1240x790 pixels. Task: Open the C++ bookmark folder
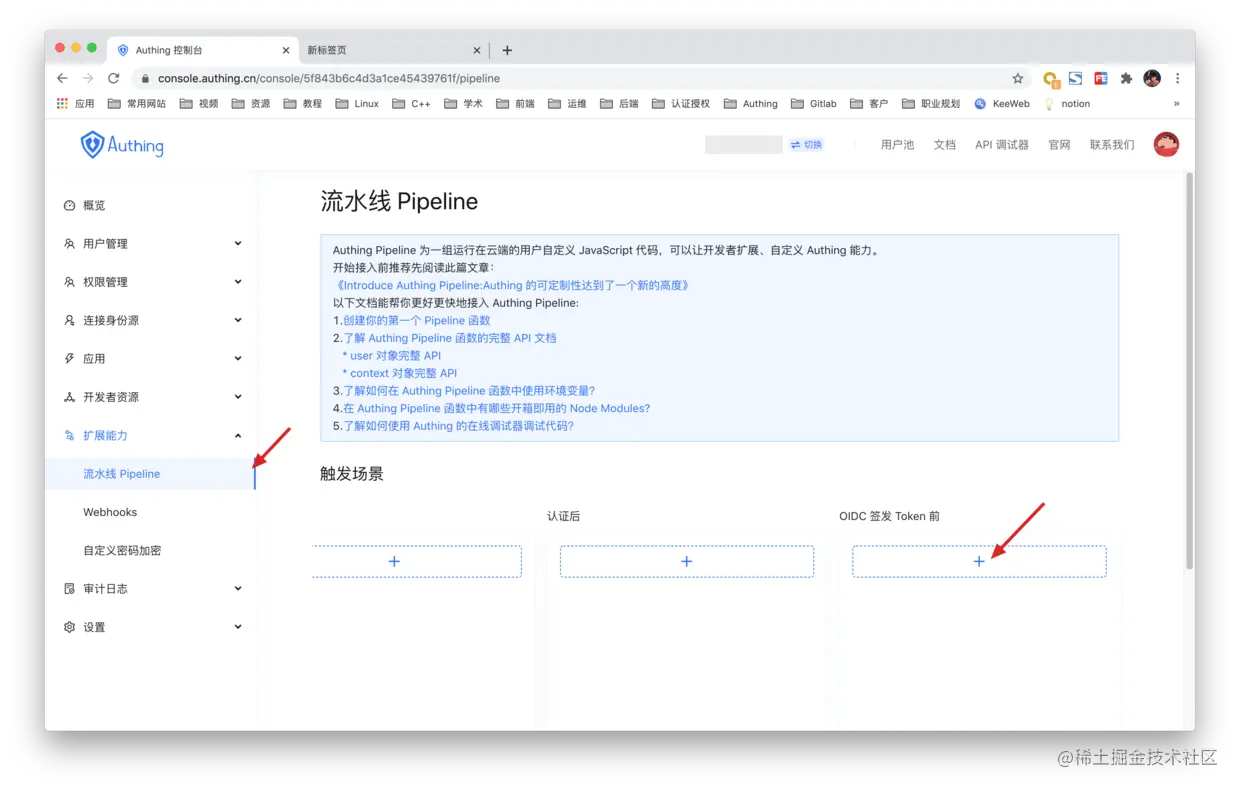[x=412, y=104]
